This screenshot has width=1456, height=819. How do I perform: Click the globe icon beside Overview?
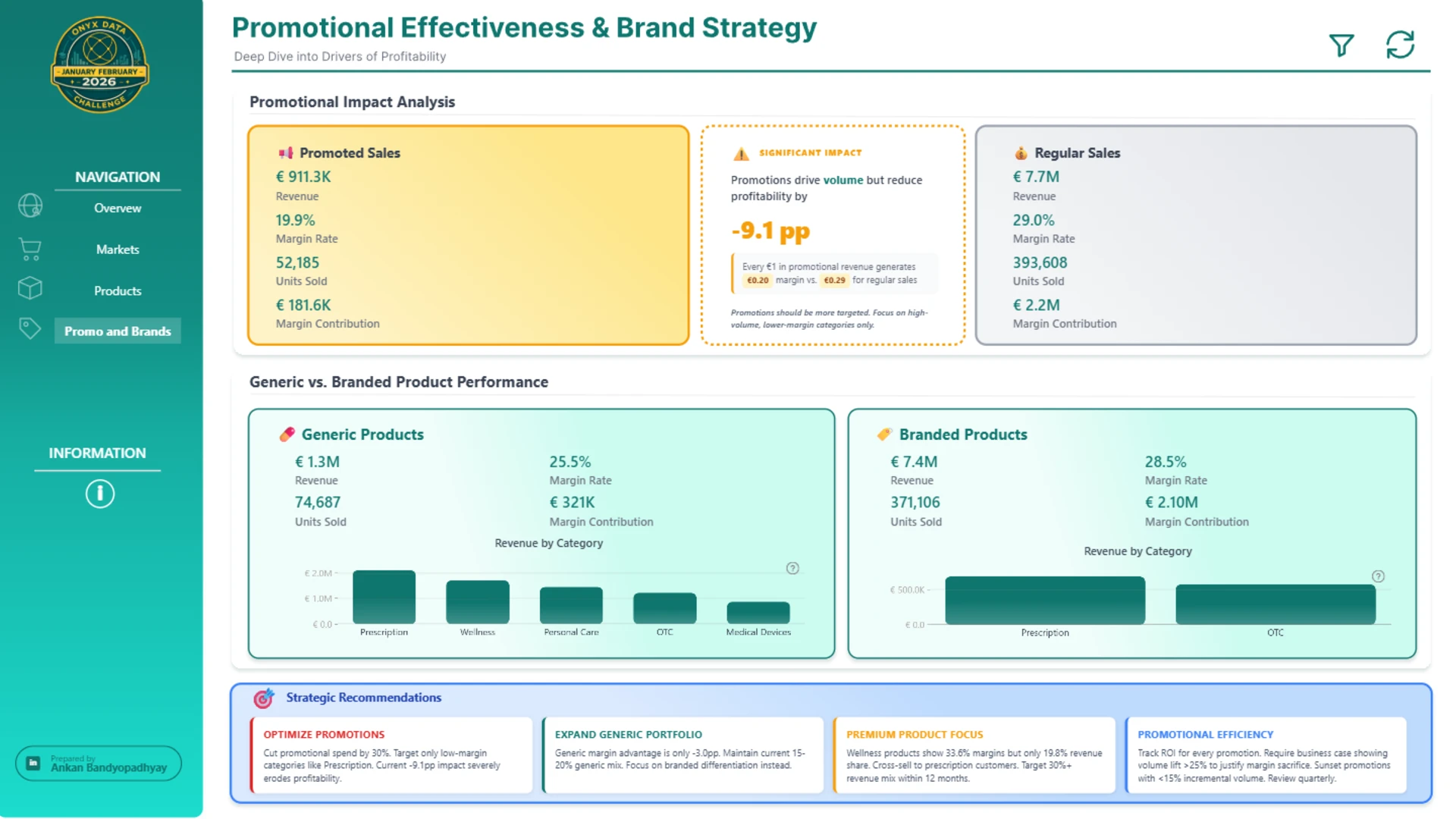tap(30, 206)
